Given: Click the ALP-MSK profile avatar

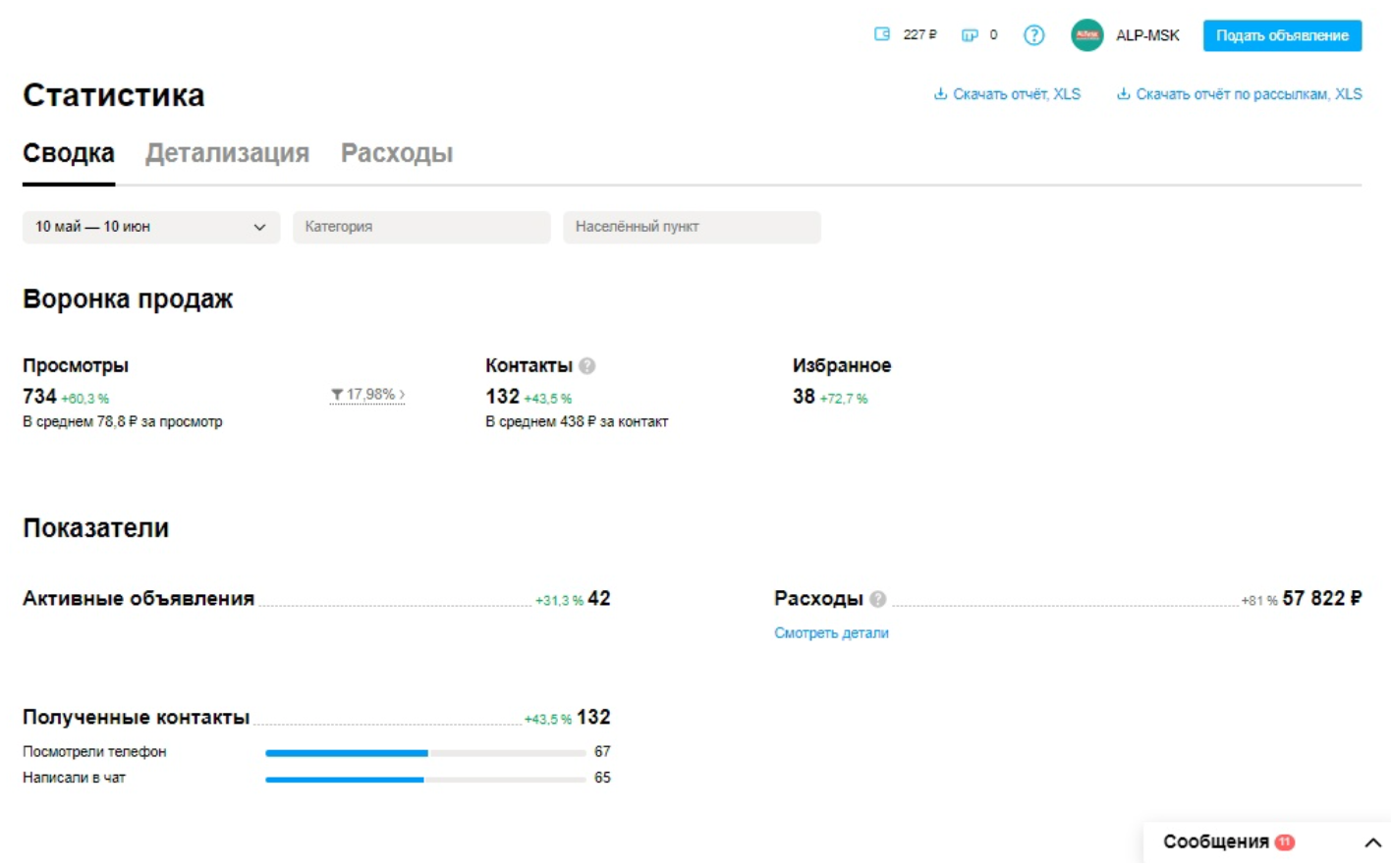Looking at the screenshot, I should (x=1086, y=35).
